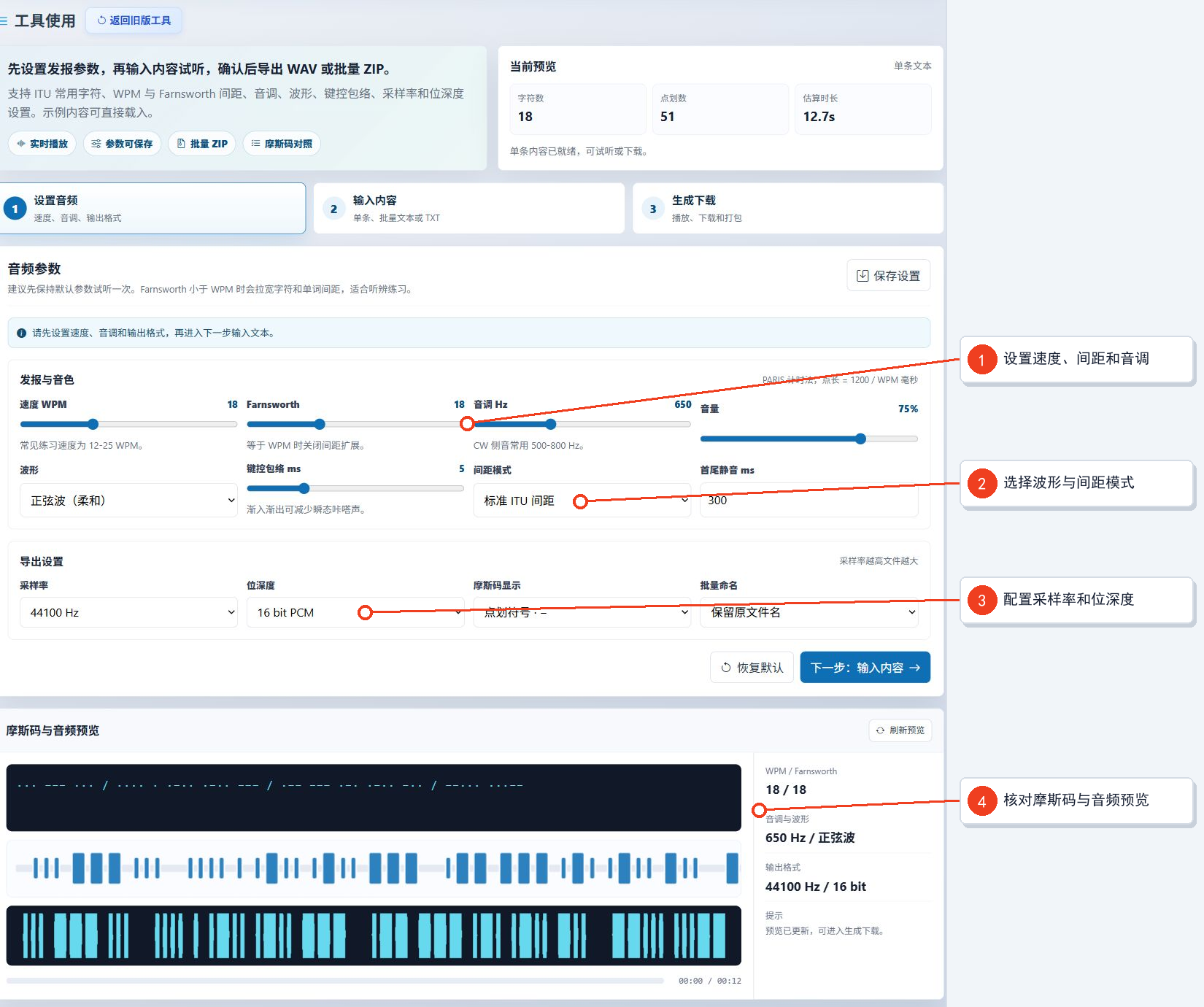Screen dimensions: 1204x1007
Task: Click the 刷新预览 button
Action: click(x=900, y=730)
